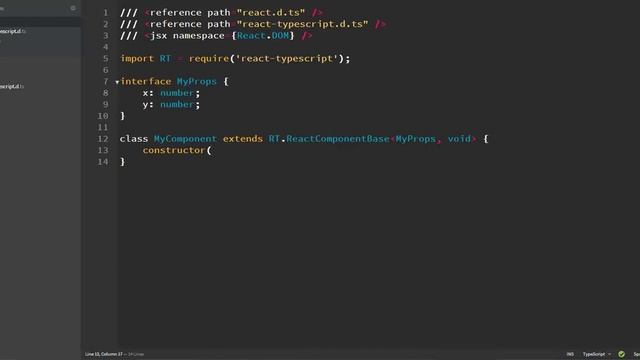Click the extends keyword

pyautogui.click(x=242, y=139)
